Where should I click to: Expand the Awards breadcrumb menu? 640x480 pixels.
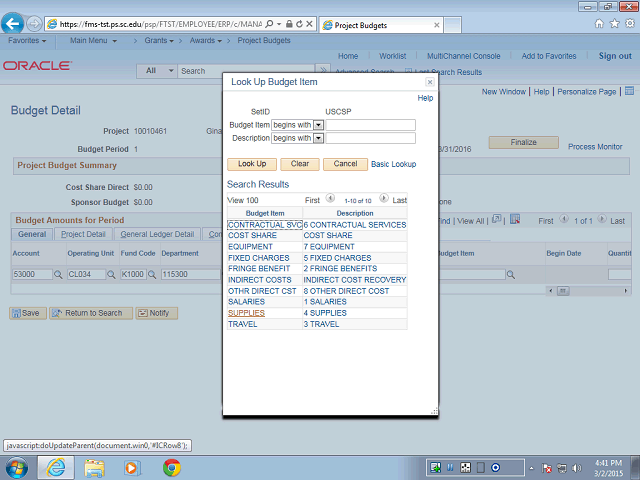(206, 40)
